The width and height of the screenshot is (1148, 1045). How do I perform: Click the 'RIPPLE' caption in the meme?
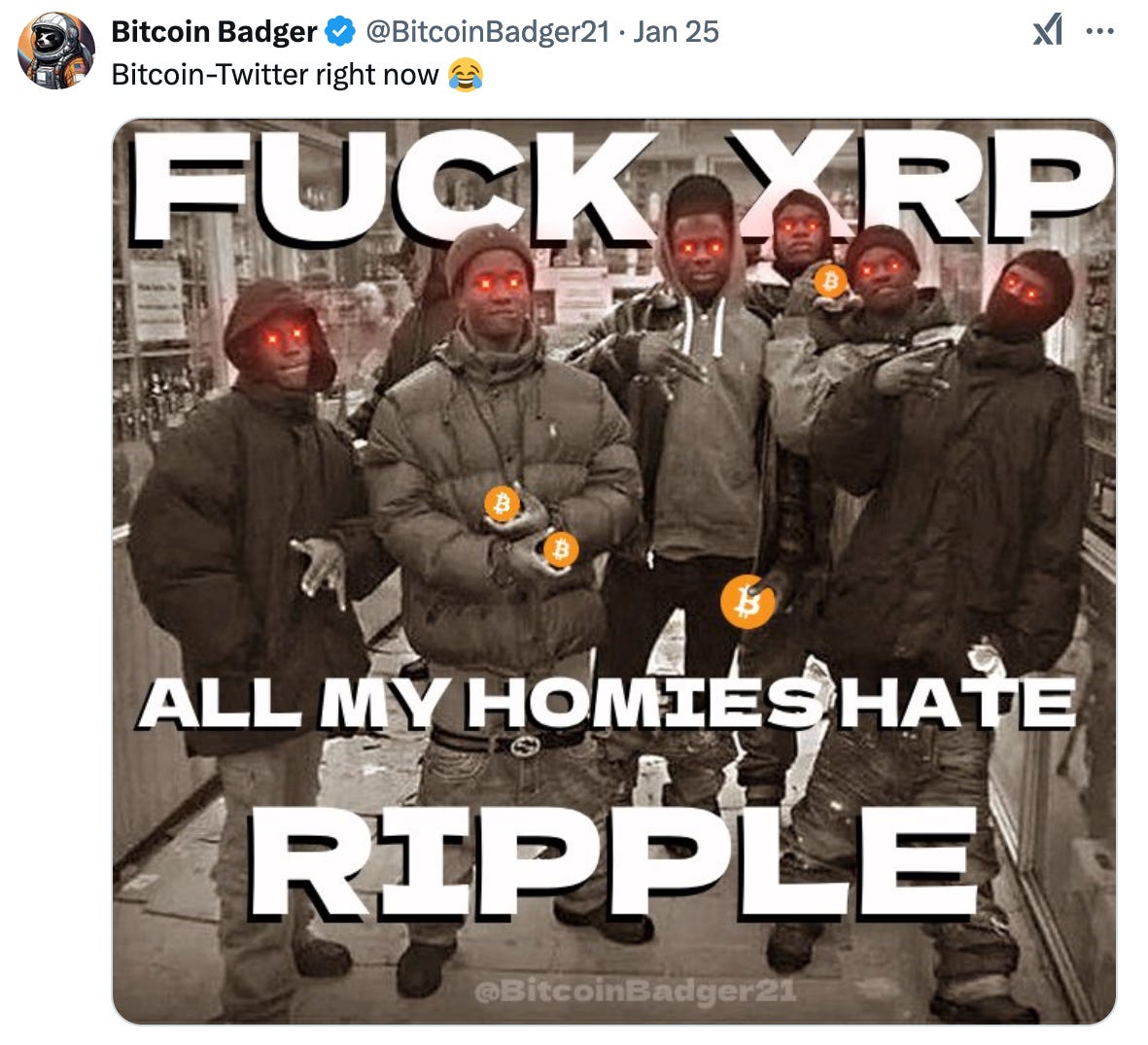(615, 862)
